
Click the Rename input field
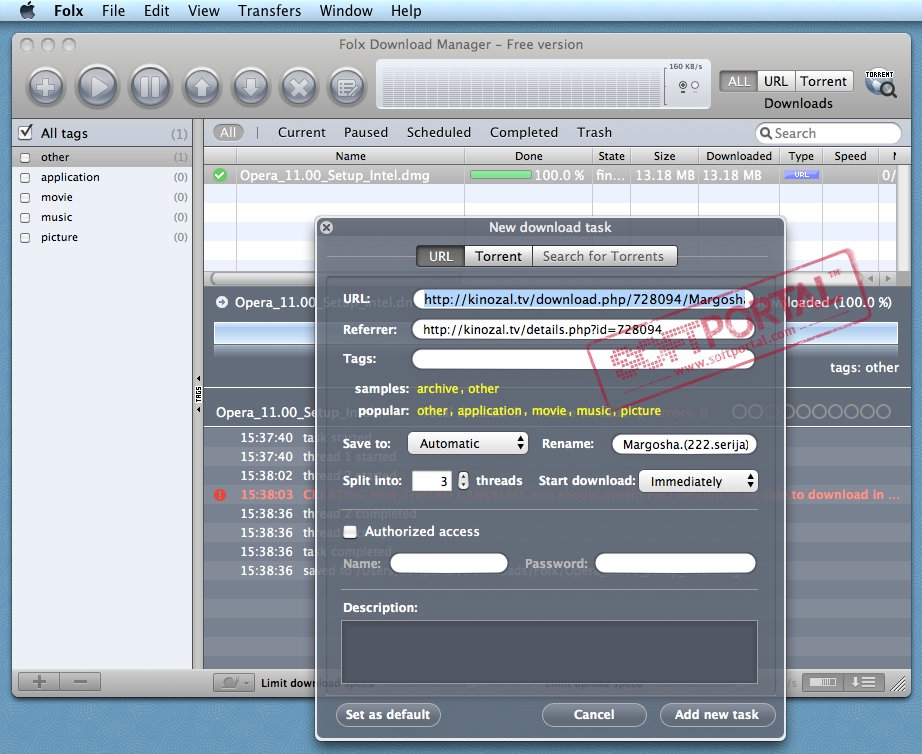click(x=684, y=444)
